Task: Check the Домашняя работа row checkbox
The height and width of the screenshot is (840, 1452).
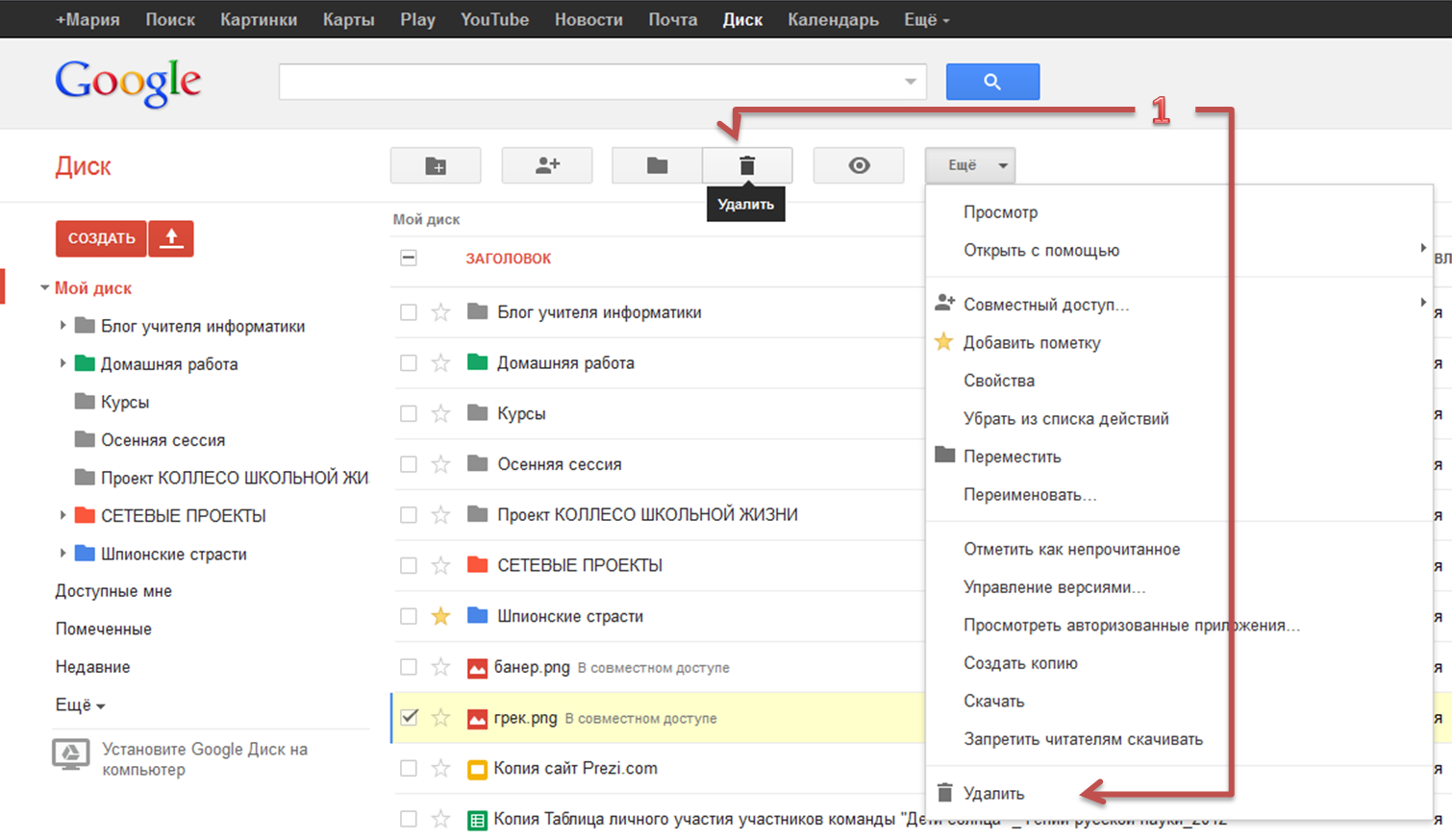Action: point(409,363)
